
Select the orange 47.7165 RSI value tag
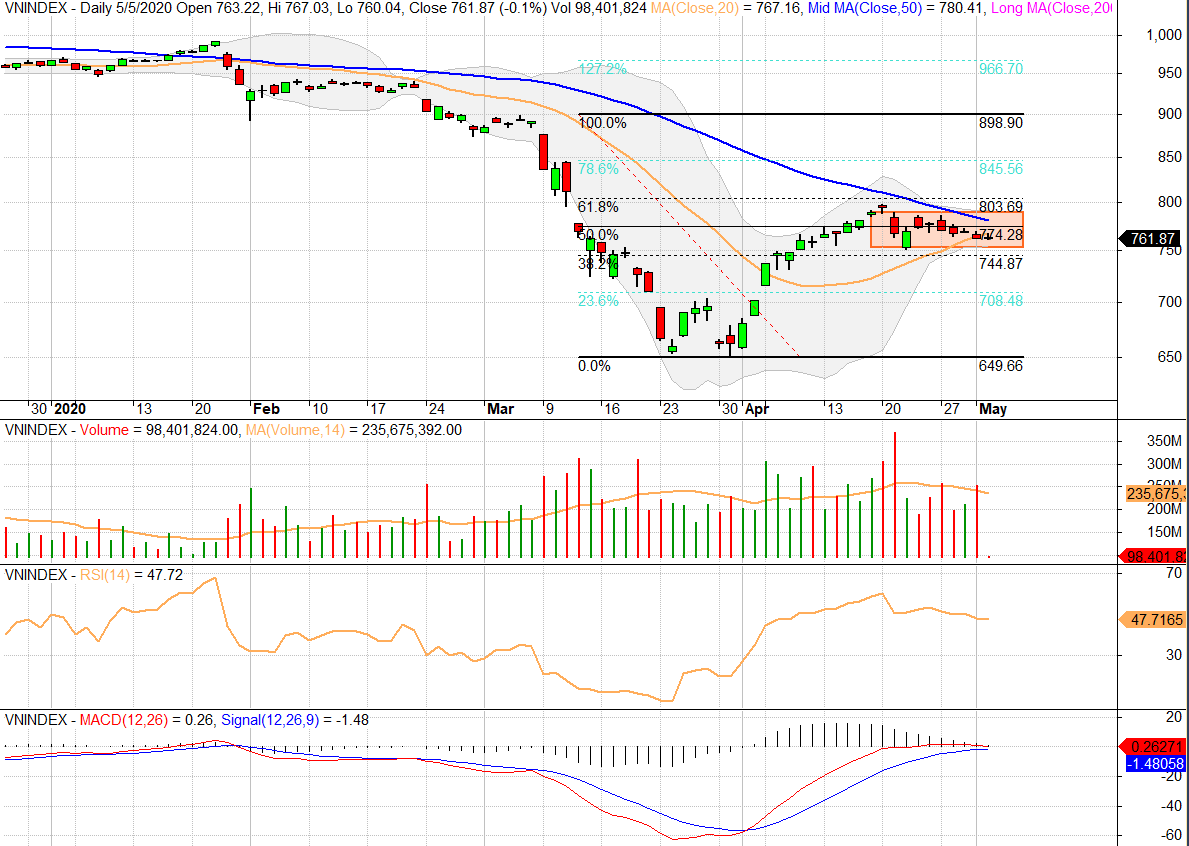pyautogui.click(x=1153, y=620)
